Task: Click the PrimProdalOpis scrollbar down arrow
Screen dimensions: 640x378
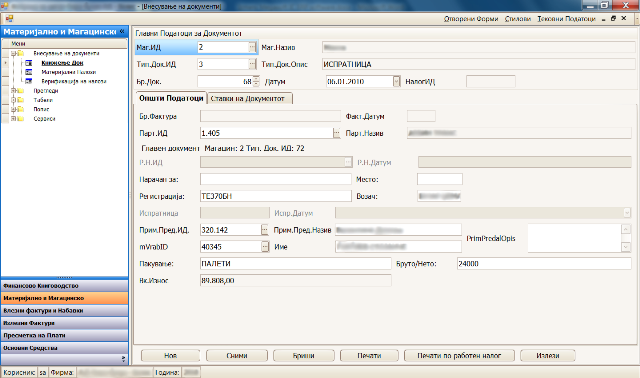Action: pyautogui.click(x=626, y=247)
